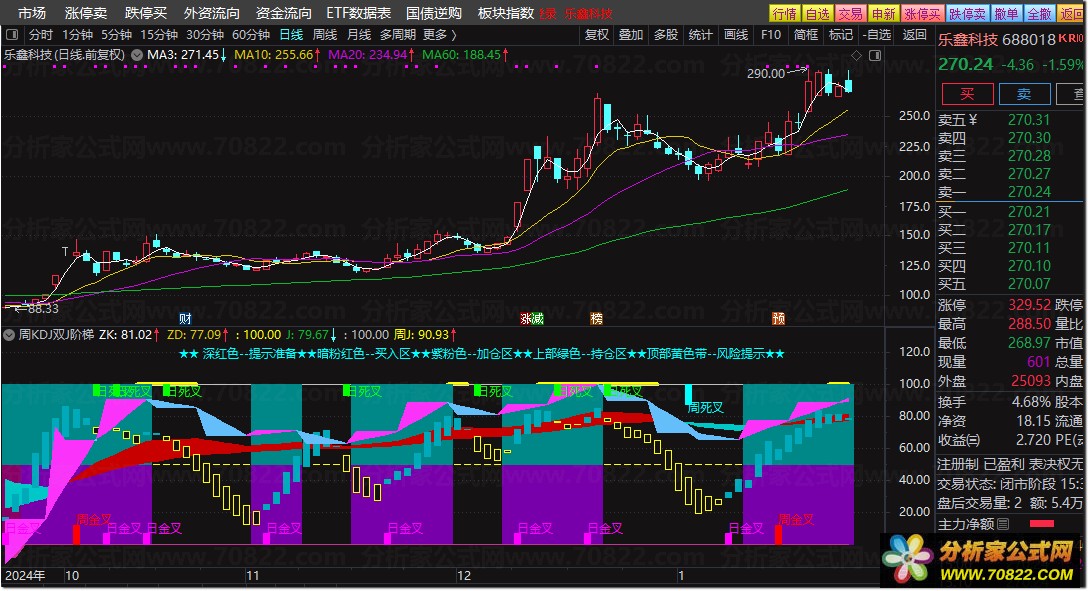
Task: Click the 卖一 price 270.24
Action: click(1030, 192)
